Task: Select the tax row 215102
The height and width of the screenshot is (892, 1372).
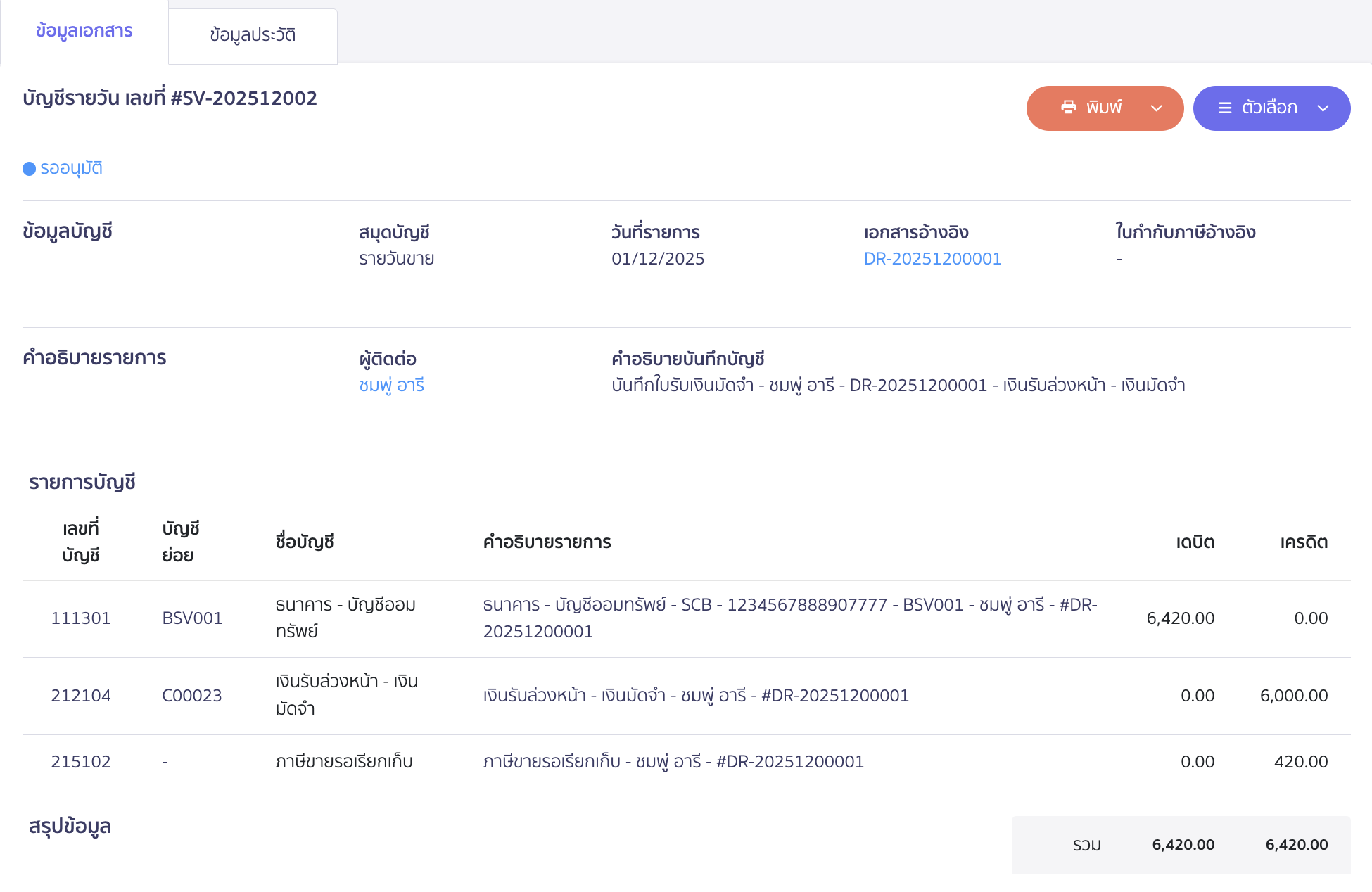Action: coord(81,761)
